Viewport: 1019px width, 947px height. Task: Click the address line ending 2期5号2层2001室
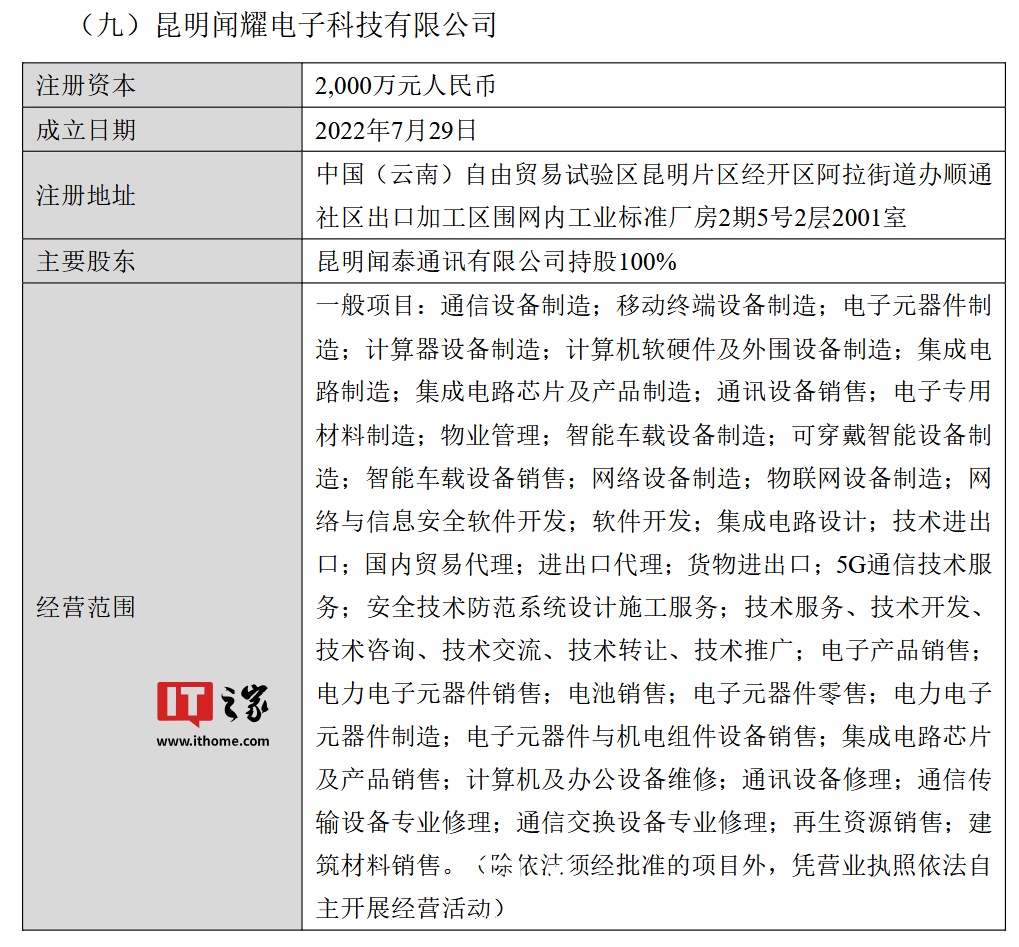point(611,217)
